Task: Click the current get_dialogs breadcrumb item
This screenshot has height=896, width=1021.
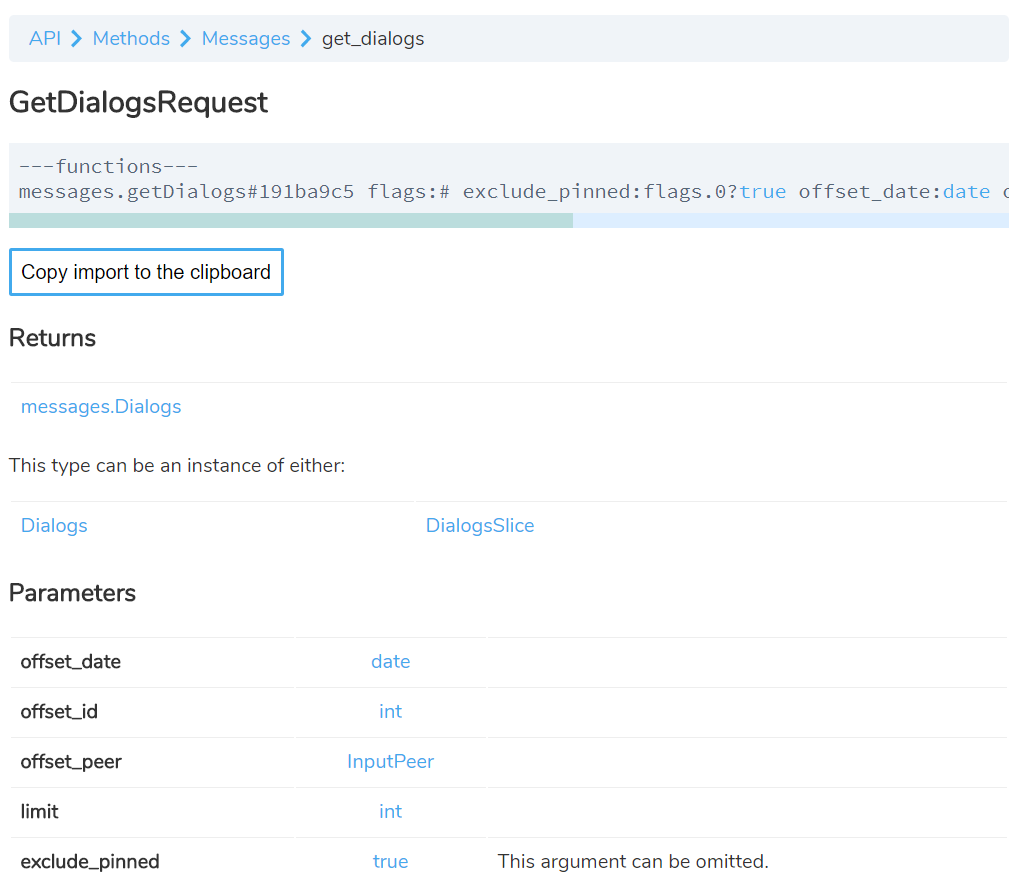Action: pyautogui.click(x=373, y=39)
